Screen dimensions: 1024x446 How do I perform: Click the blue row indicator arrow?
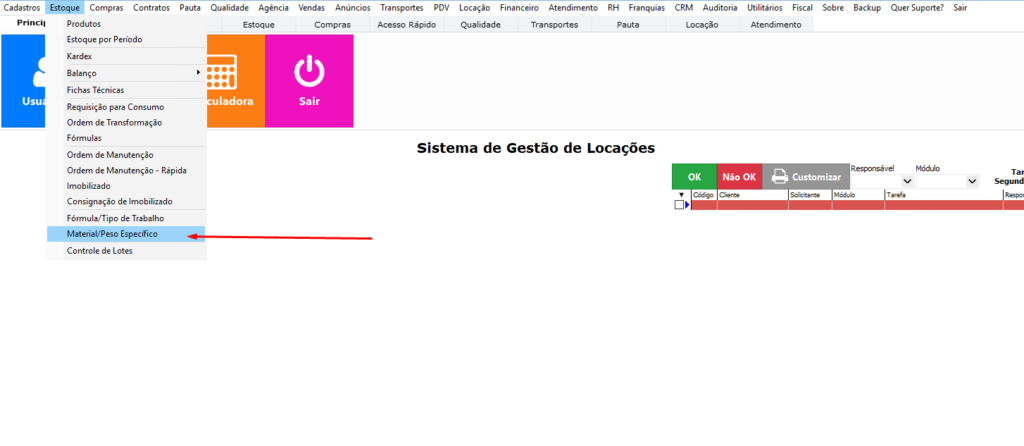[687, 205]
